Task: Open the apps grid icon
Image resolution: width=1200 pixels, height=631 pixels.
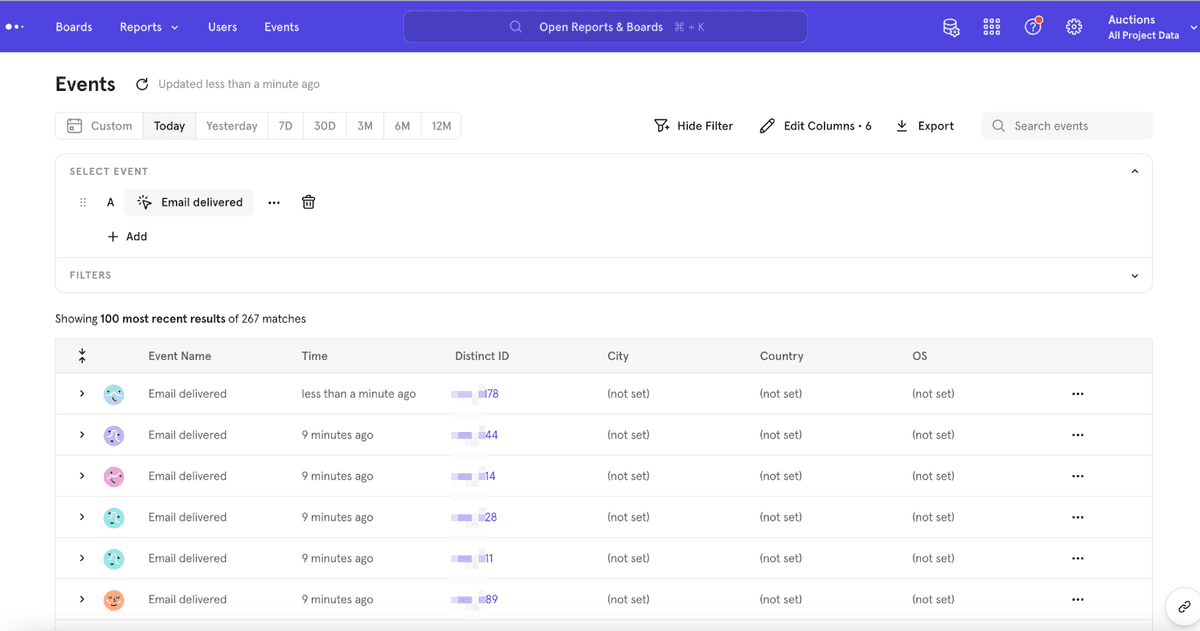Action: (x=991, y=27)
